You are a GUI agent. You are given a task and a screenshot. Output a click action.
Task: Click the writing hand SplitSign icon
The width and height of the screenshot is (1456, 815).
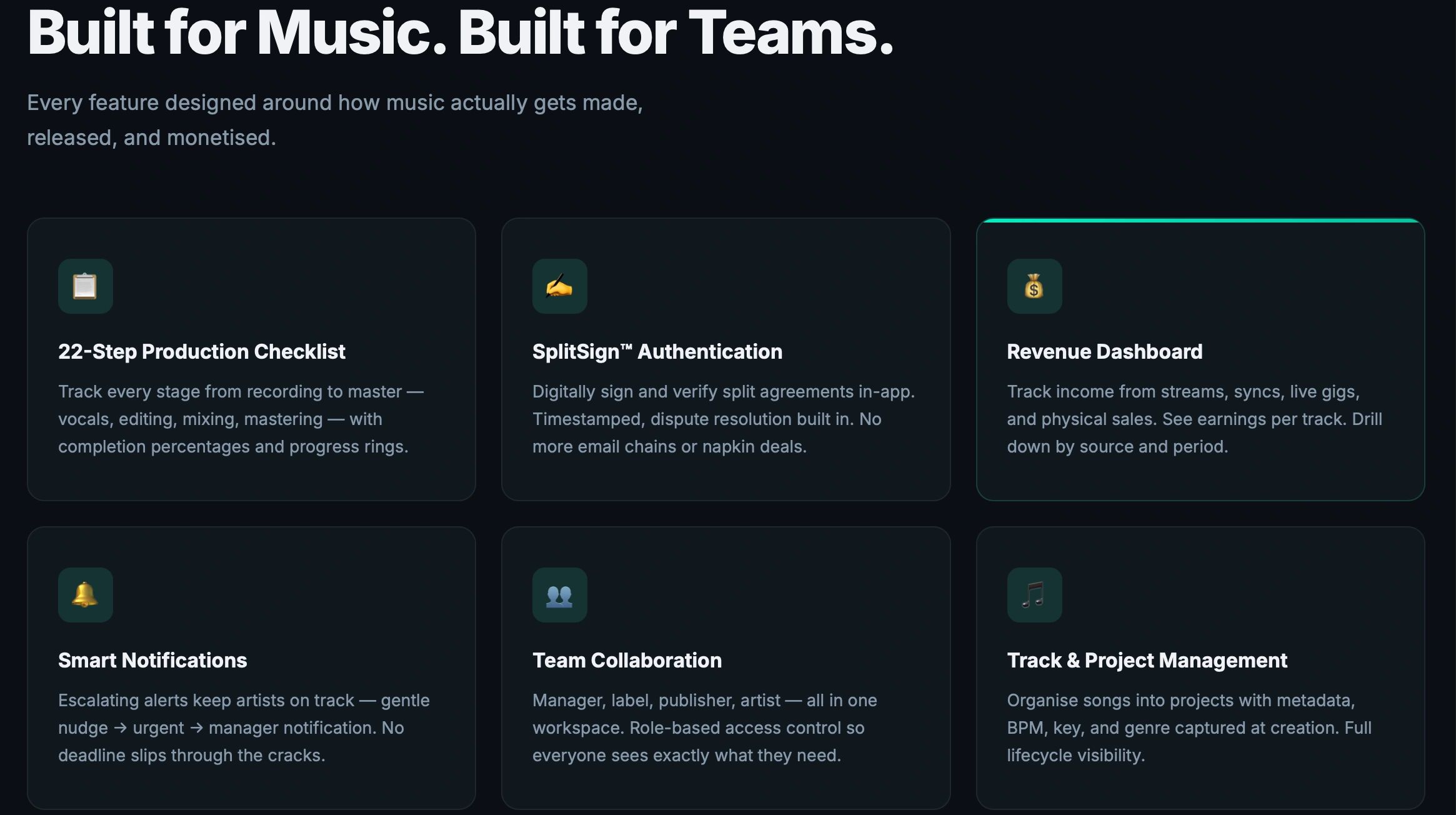559,286
